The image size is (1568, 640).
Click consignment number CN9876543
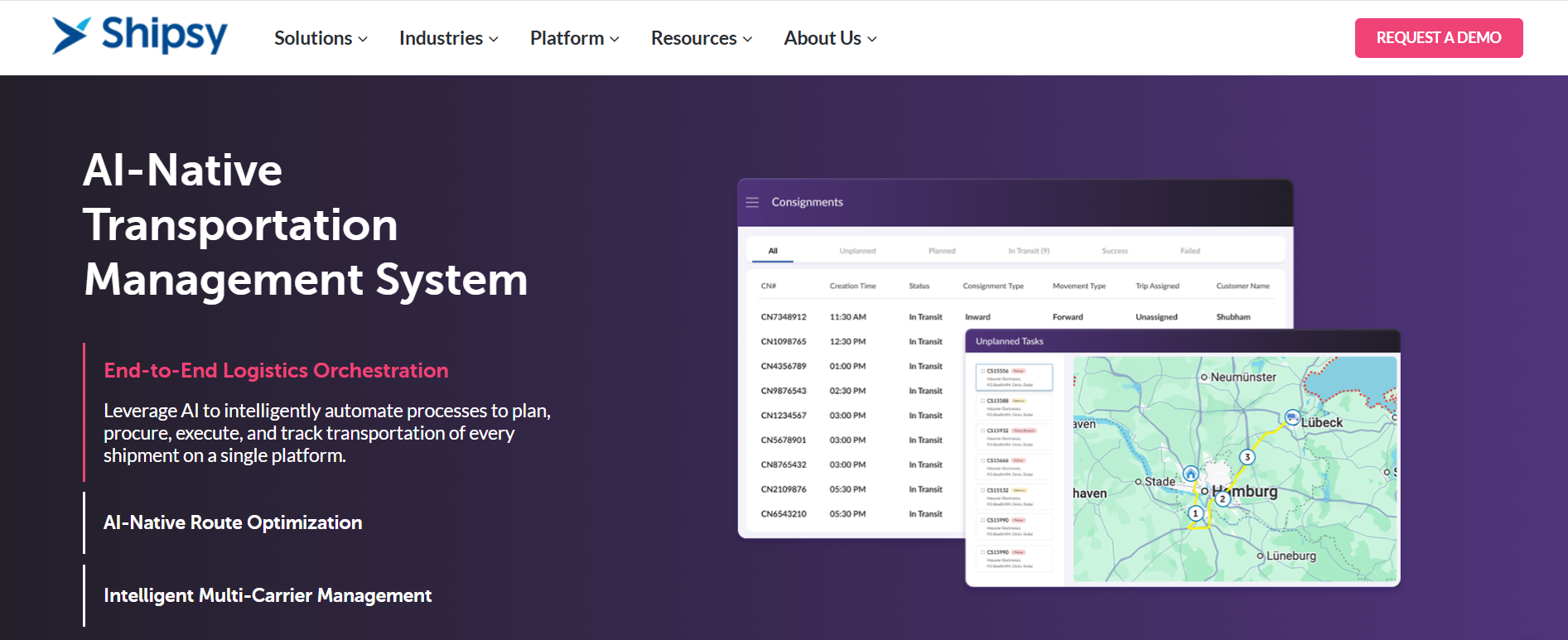[x=784, y=391]
